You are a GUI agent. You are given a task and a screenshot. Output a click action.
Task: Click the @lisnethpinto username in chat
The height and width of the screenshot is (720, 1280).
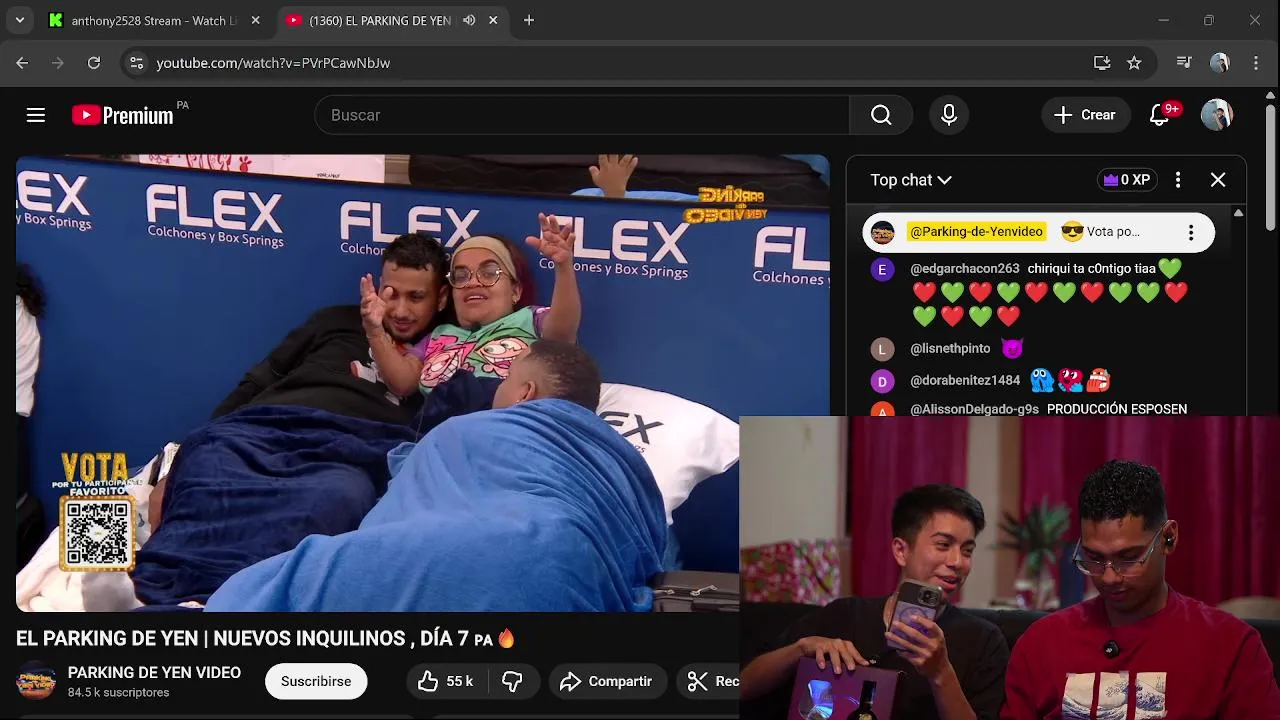pos(950,348)
